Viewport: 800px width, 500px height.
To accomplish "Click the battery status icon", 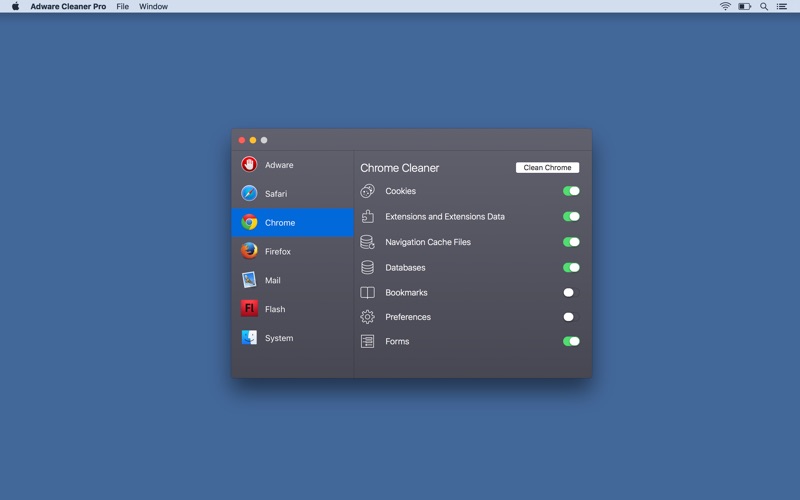I will click(744, 6).
